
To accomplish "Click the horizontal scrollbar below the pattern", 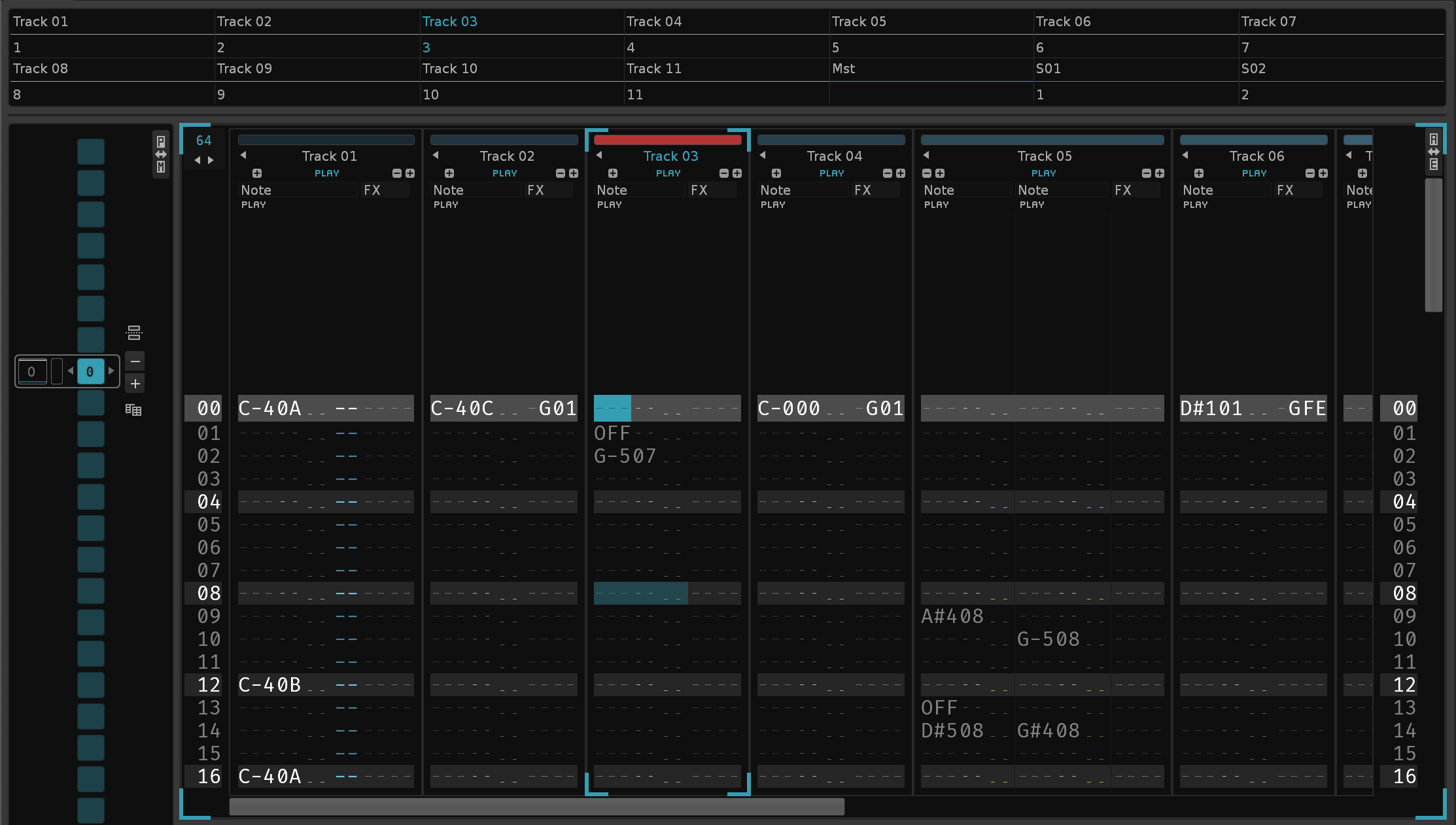I will point(536,807).
